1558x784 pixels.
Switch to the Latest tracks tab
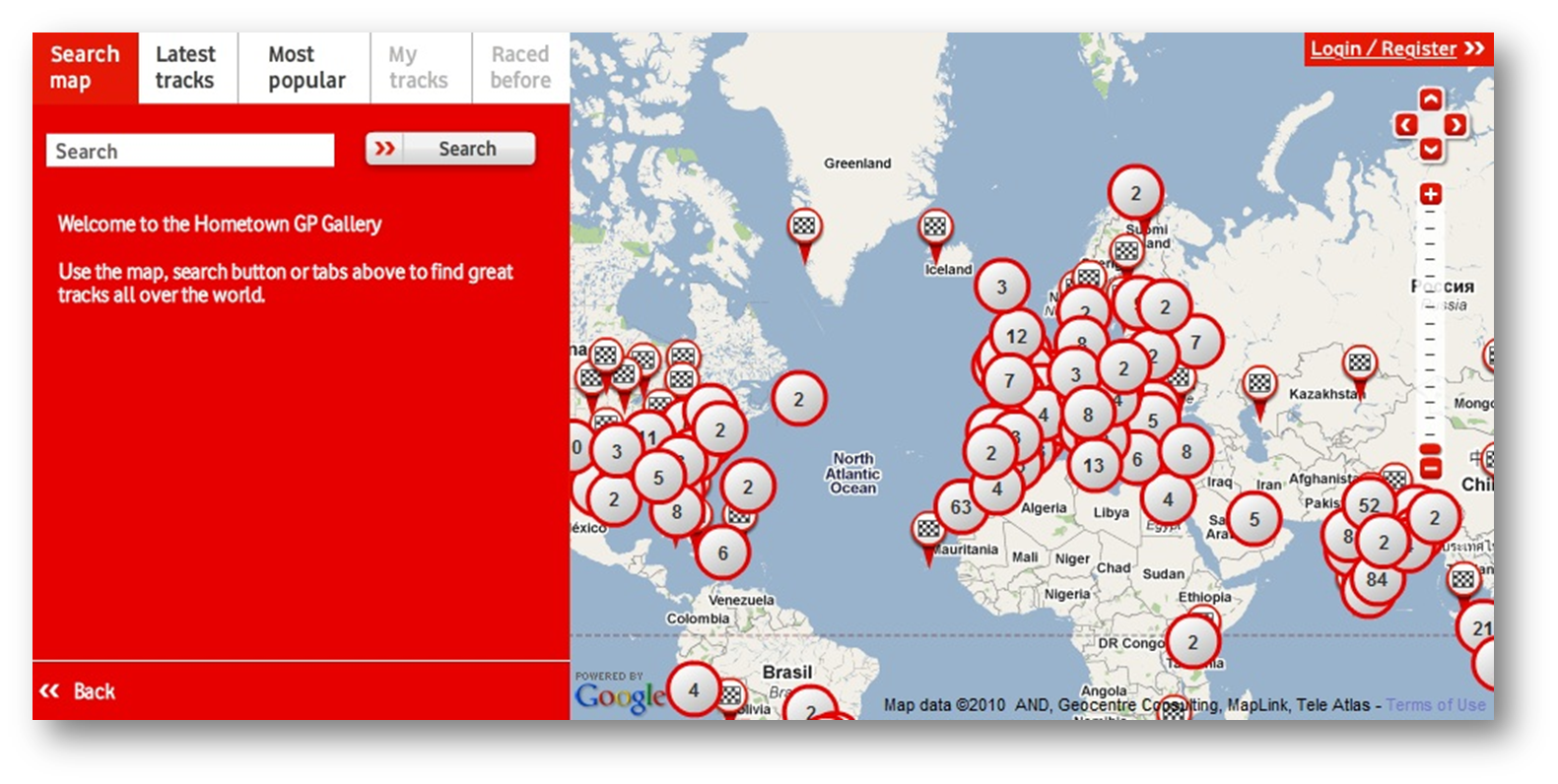[185, 68]
